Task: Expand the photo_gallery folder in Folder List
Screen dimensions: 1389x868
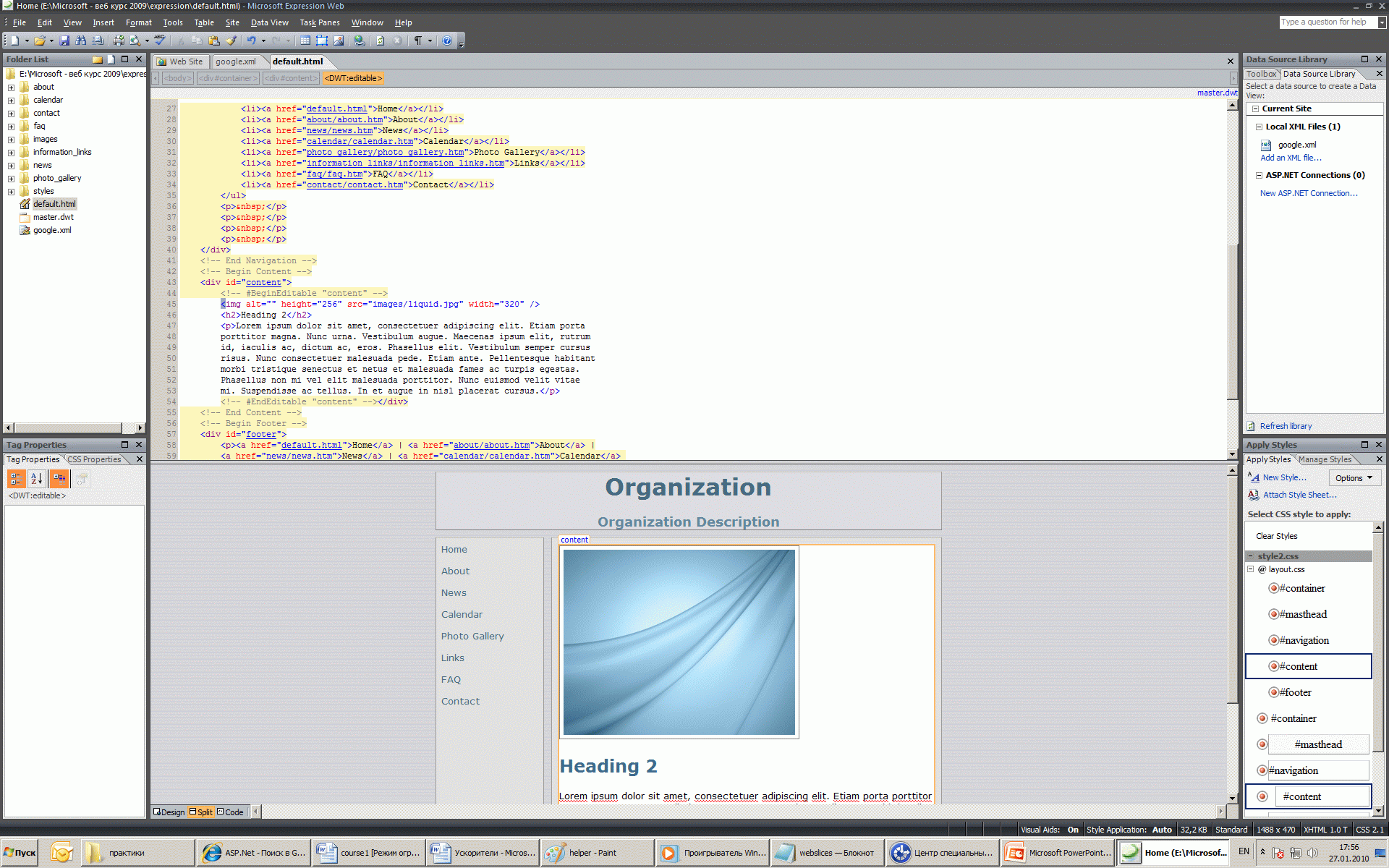Action: point(11,179)
